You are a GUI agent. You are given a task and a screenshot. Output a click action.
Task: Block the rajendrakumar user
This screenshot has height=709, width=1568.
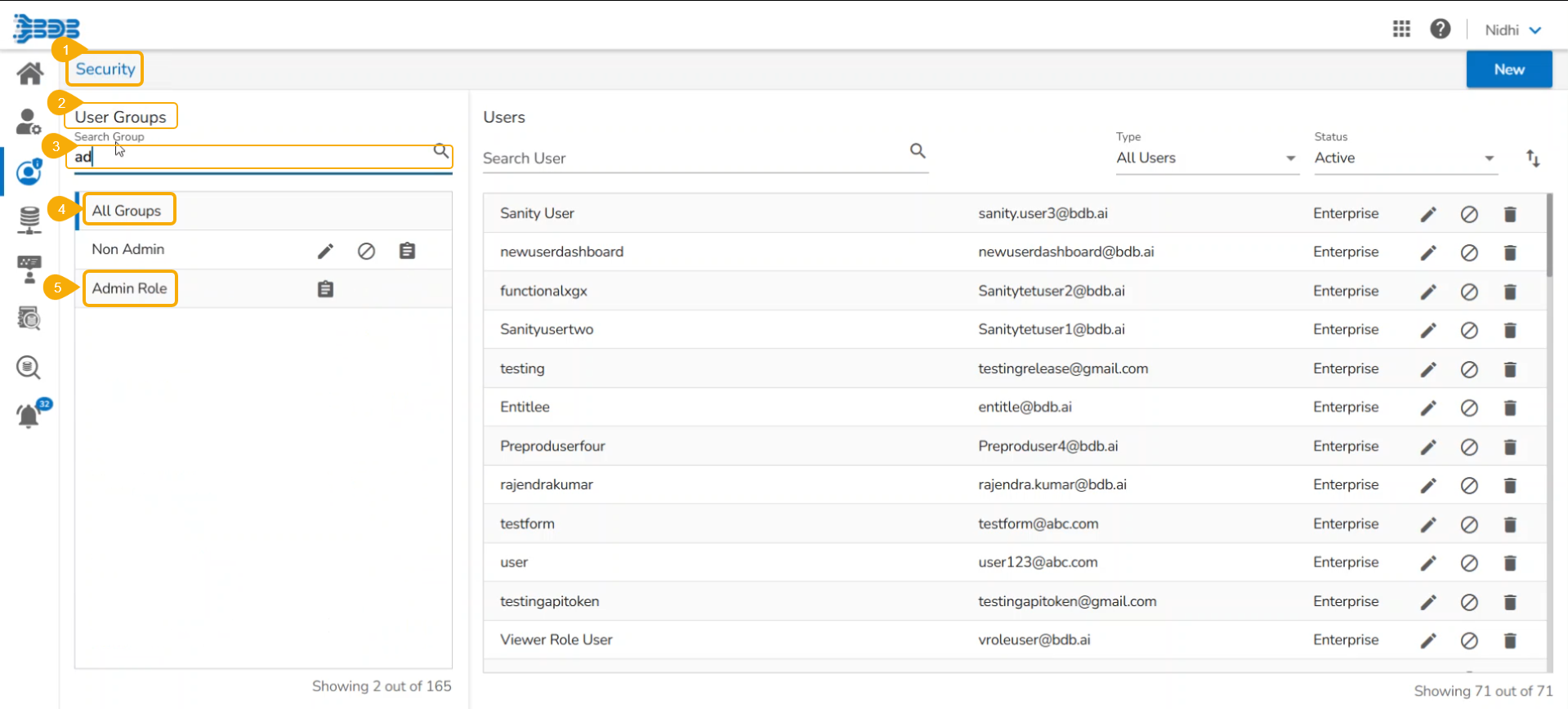(1468, 485)
